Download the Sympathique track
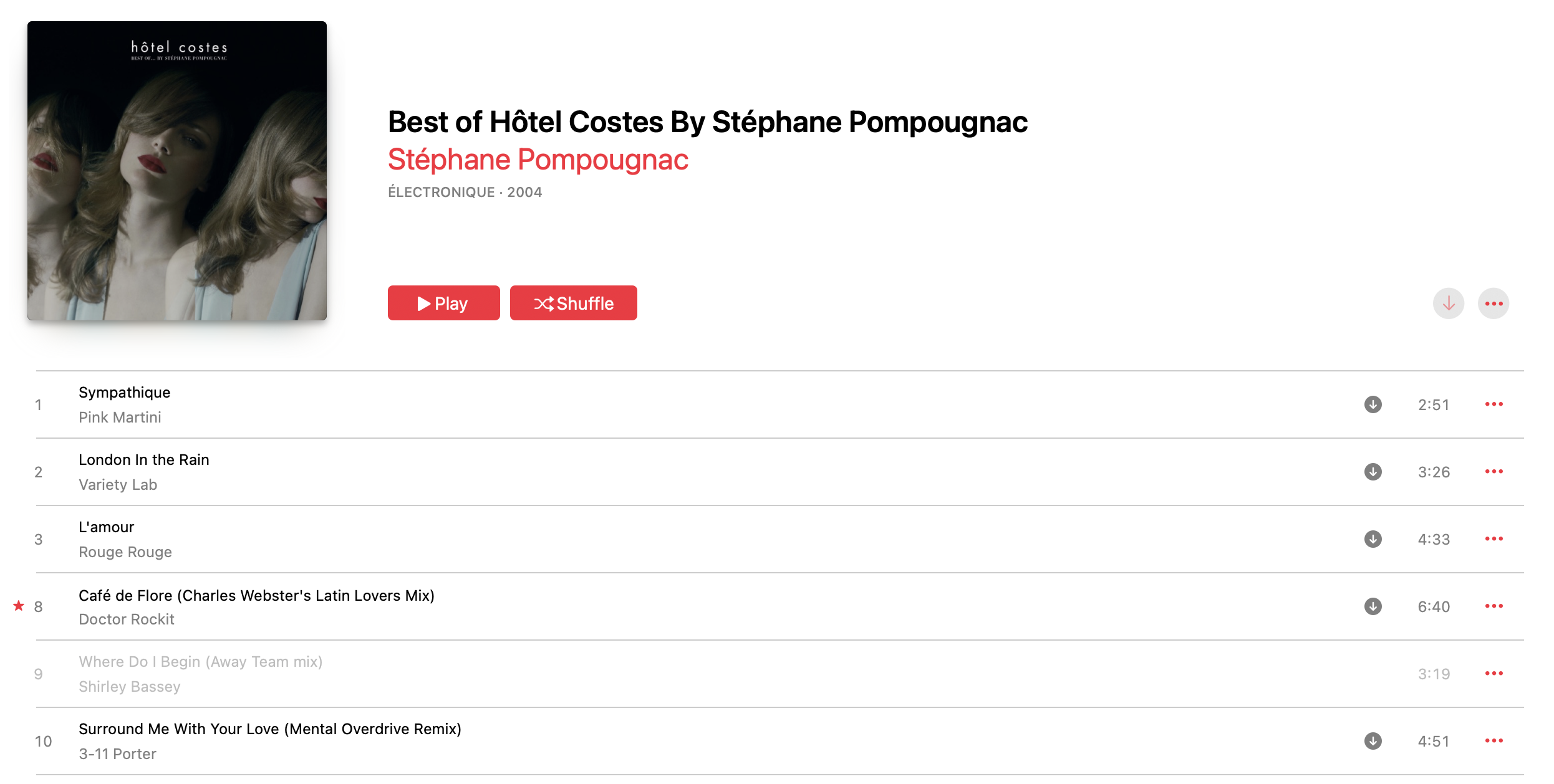Image resolution: width=1554 pixels, height=784 pixels. point(1373,404)
